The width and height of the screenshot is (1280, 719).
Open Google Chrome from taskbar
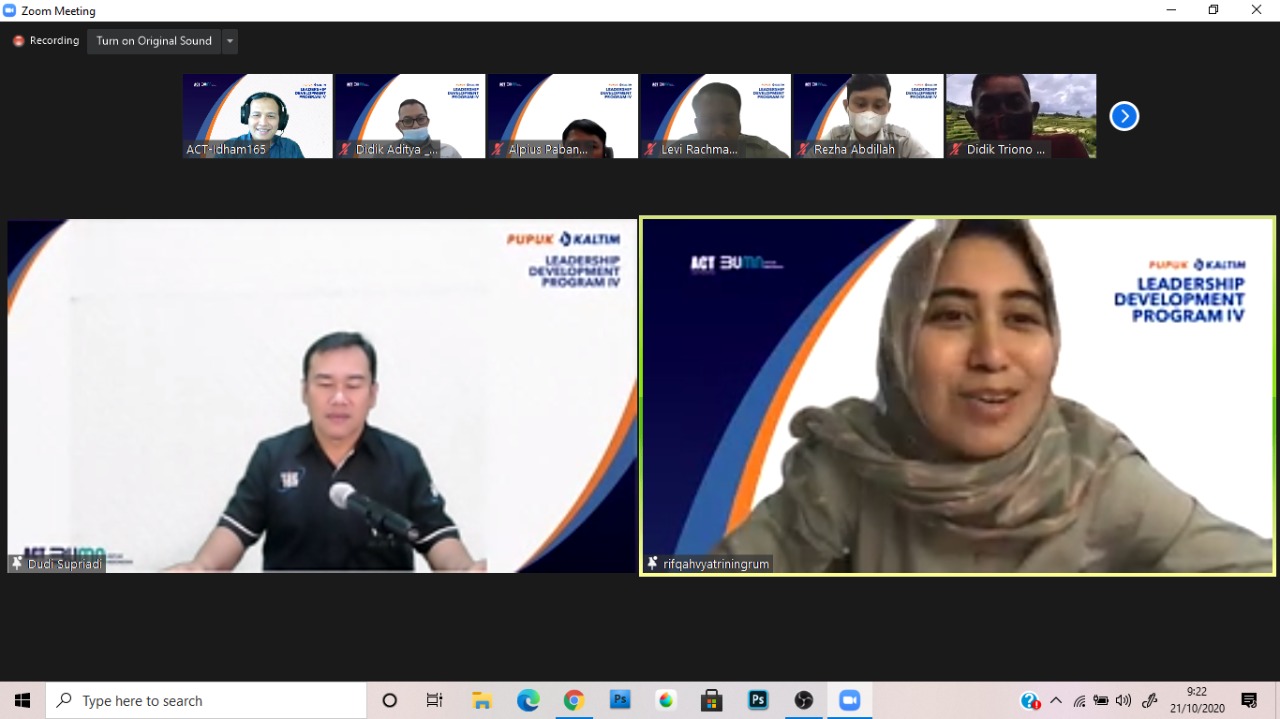point(574,701)
